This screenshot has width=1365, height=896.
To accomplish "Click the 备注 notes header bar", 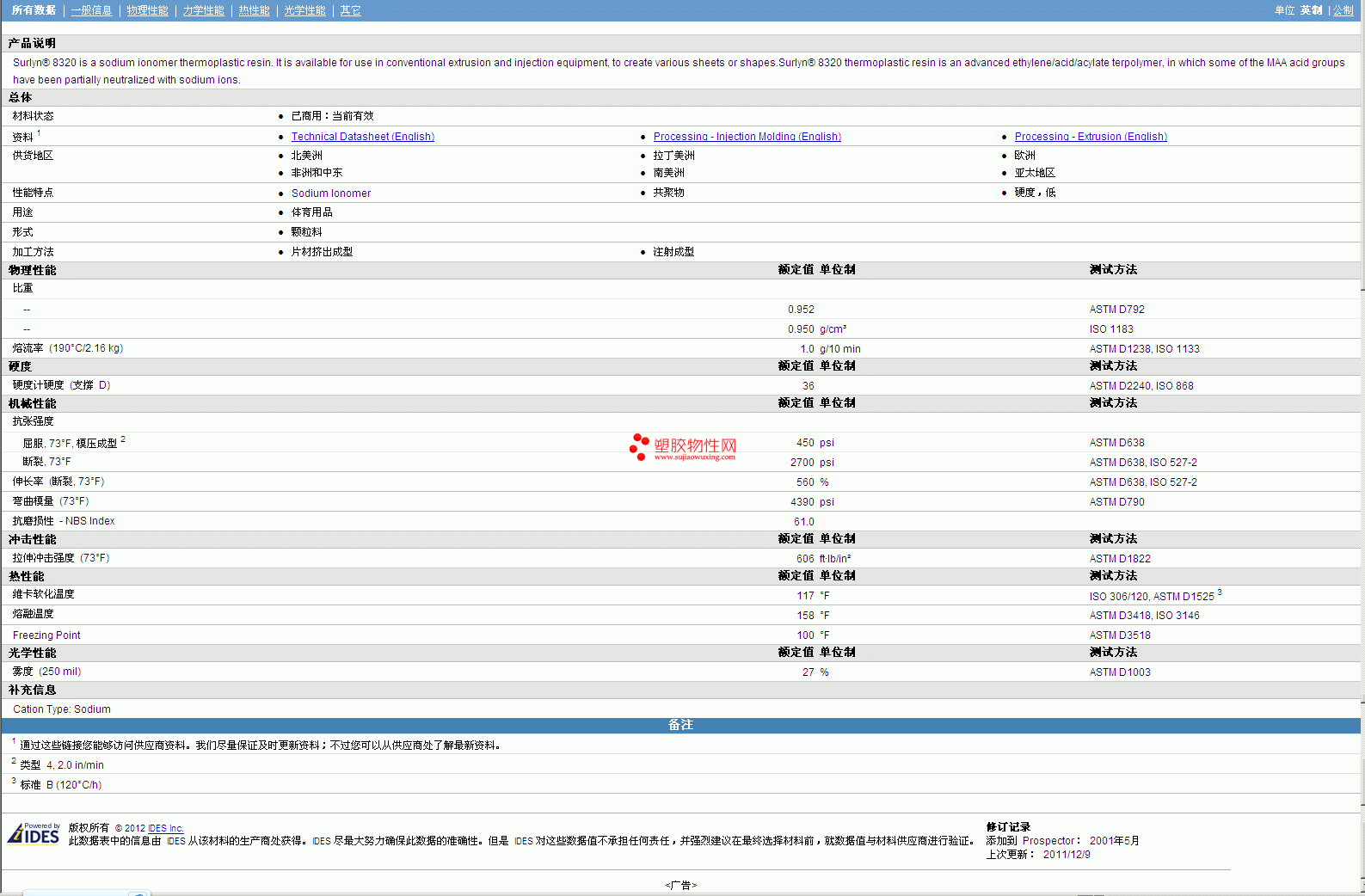I will pos(680,725).
